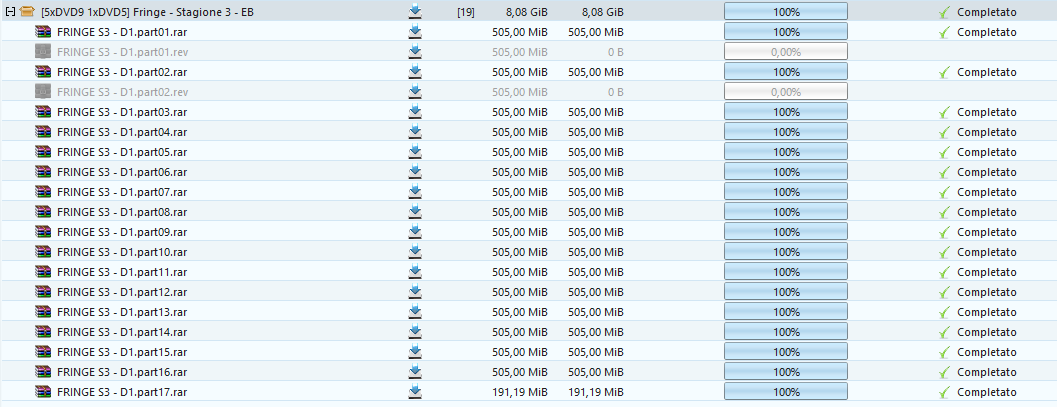Click the Completato status of D1.part15.rar
Image resolution: width=1057 pixels, height=407 pixels.
987,352
